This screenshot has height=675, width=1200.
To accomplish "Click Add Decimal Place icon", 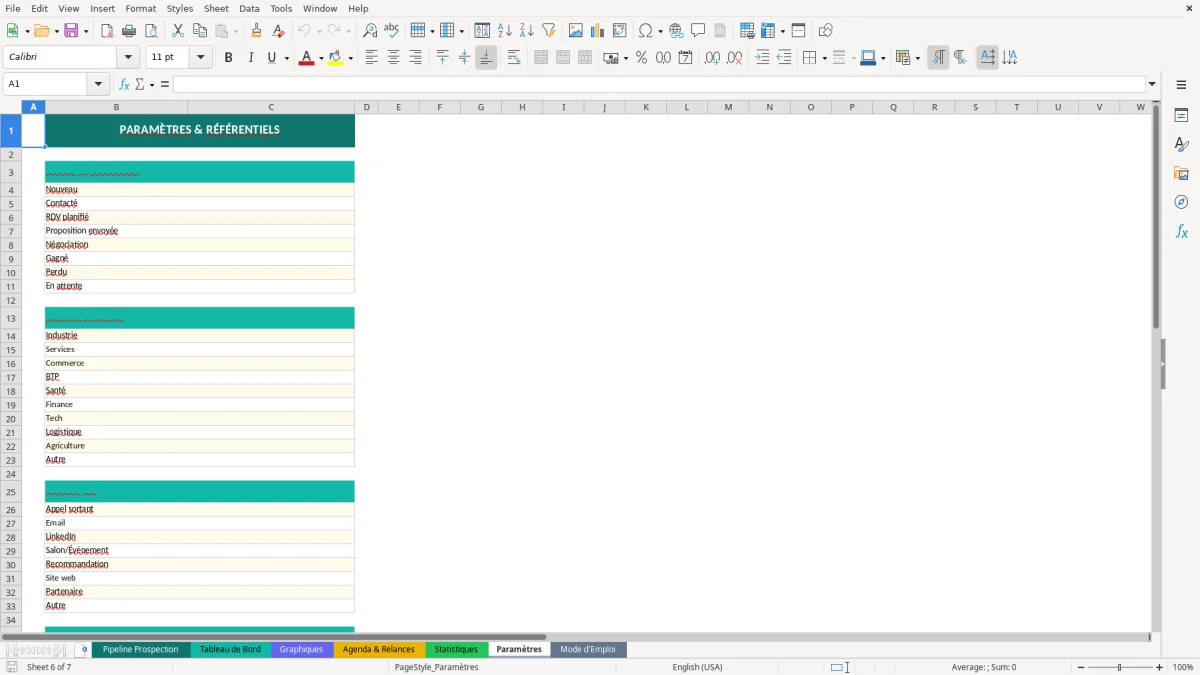I will click(712, 58).
